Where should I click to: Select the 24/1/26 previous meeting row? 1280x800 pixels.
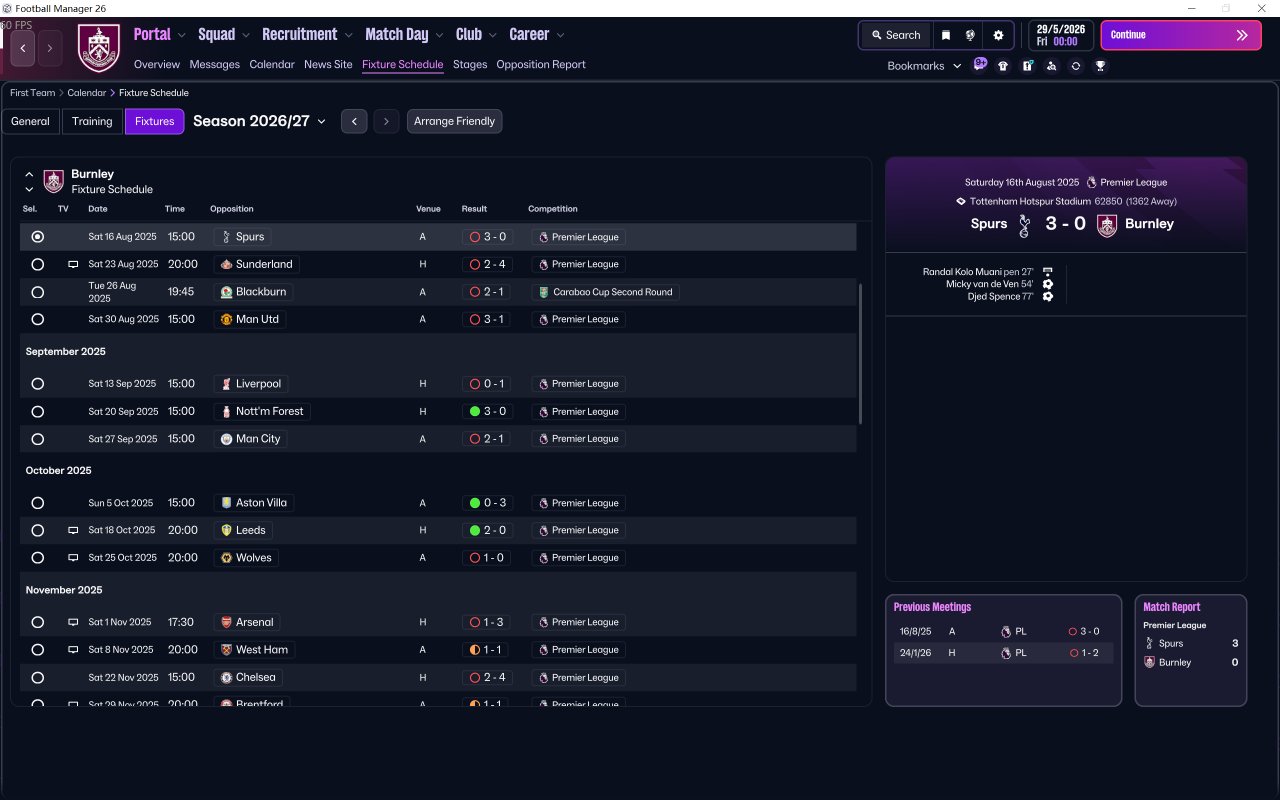click(x=1003, y=653)
